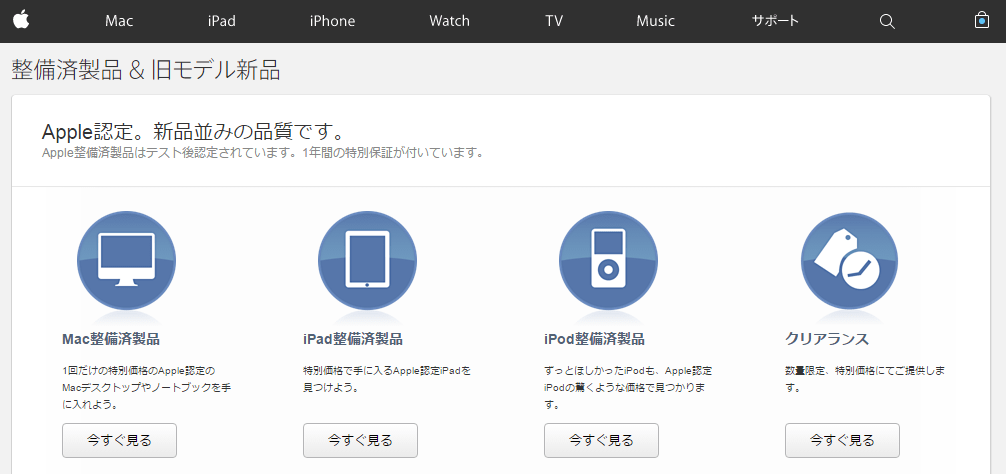Click the Mac desktop monitor circle icon

coord(126,260)
